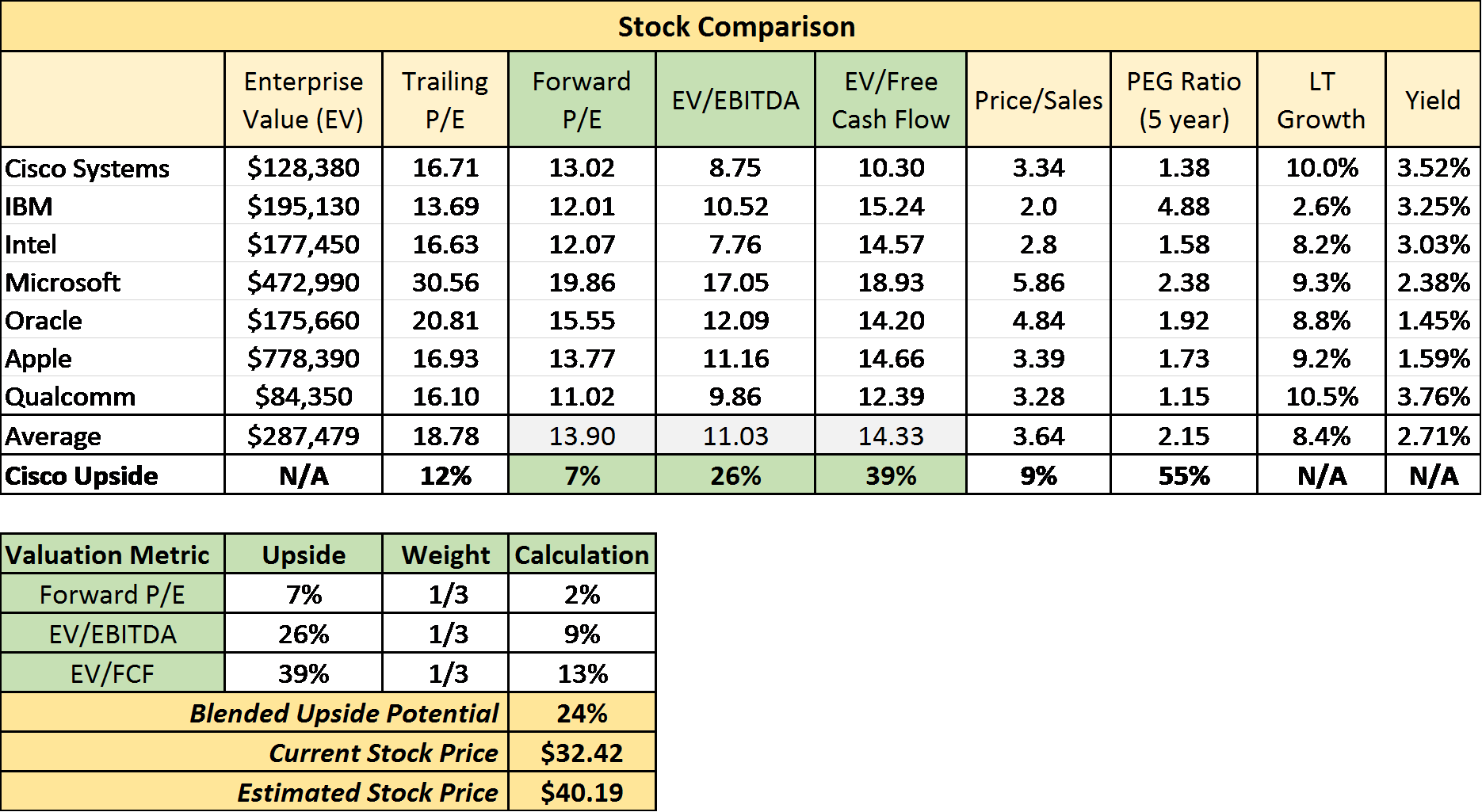Click the Blended Upside Potential value 24%
Screen dimensions: 1482x812
[582, 713]
